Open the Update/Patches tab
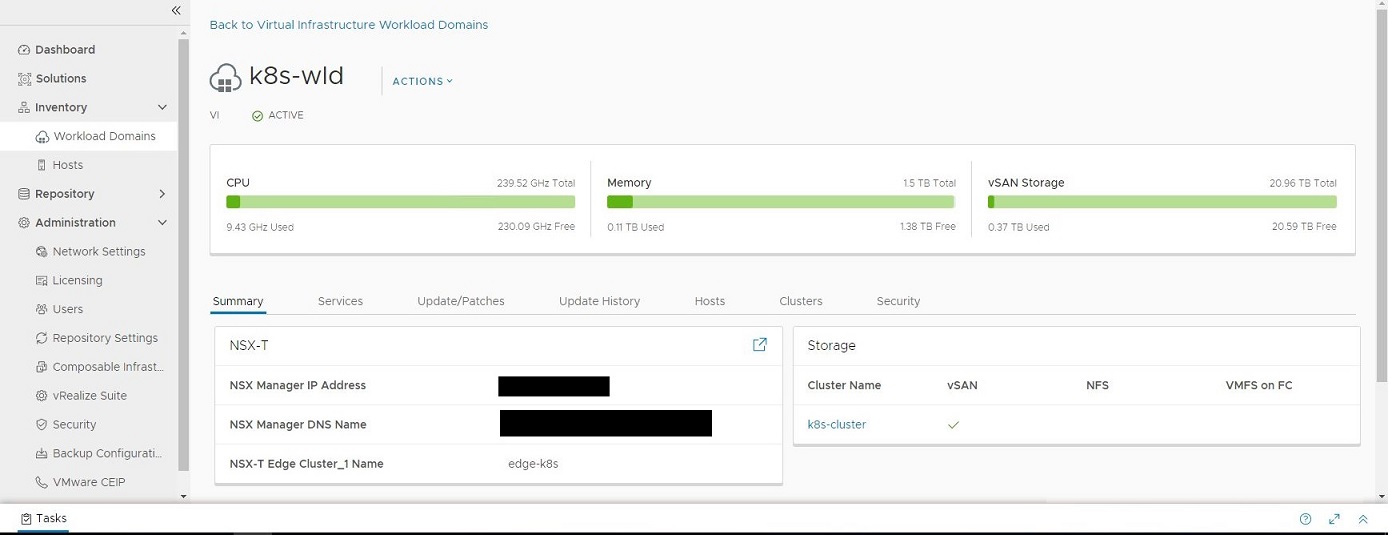The height and width of the screenshot is (535, 1388). coord(461,301)
